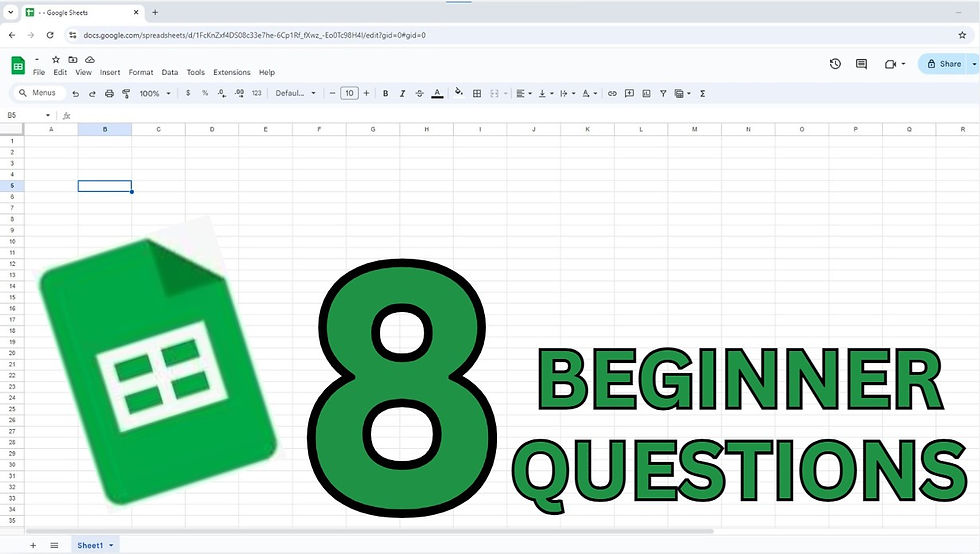Activate the paint format tool
Screen dimensions: 980x554
pos(126,93)
